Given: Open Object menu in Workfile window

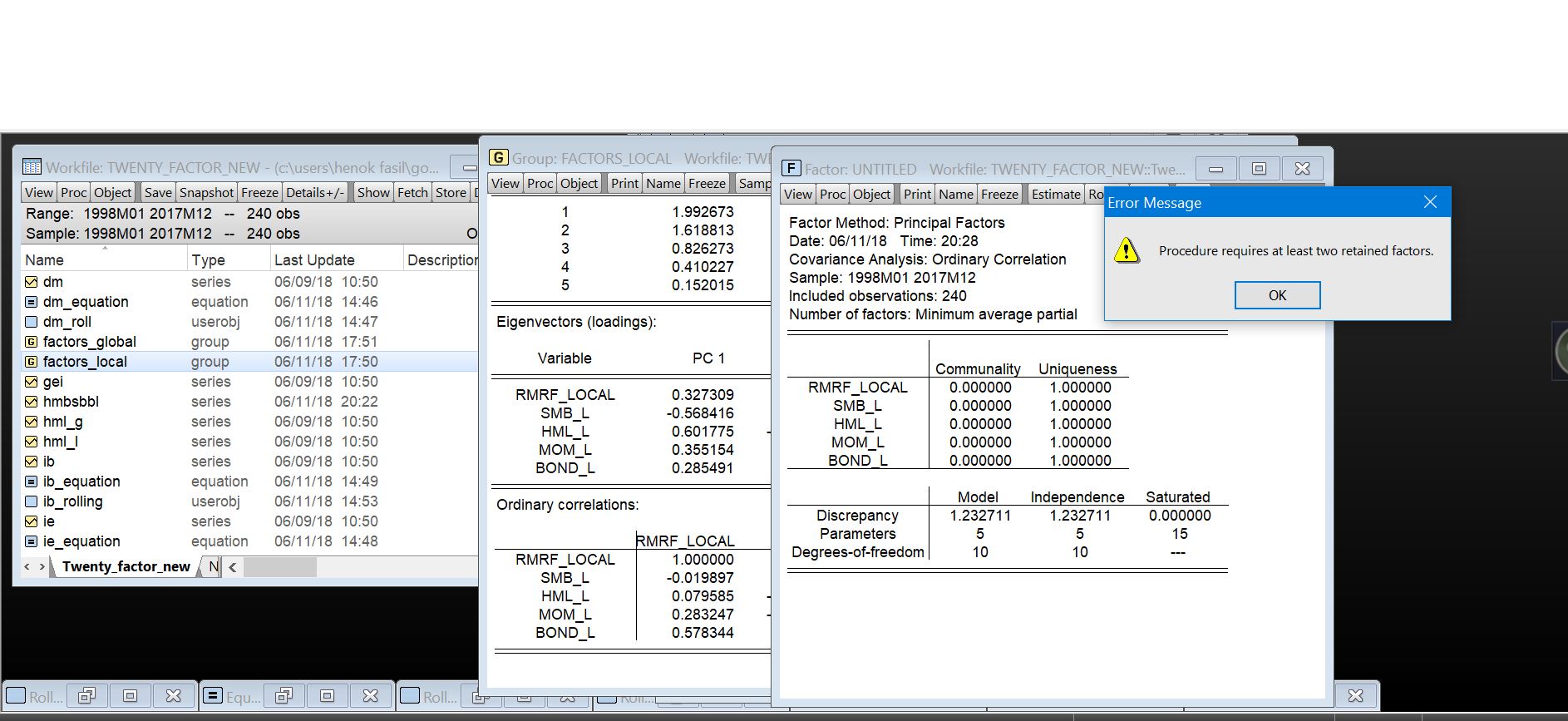Looking at the screenshot, I should 112,192.
